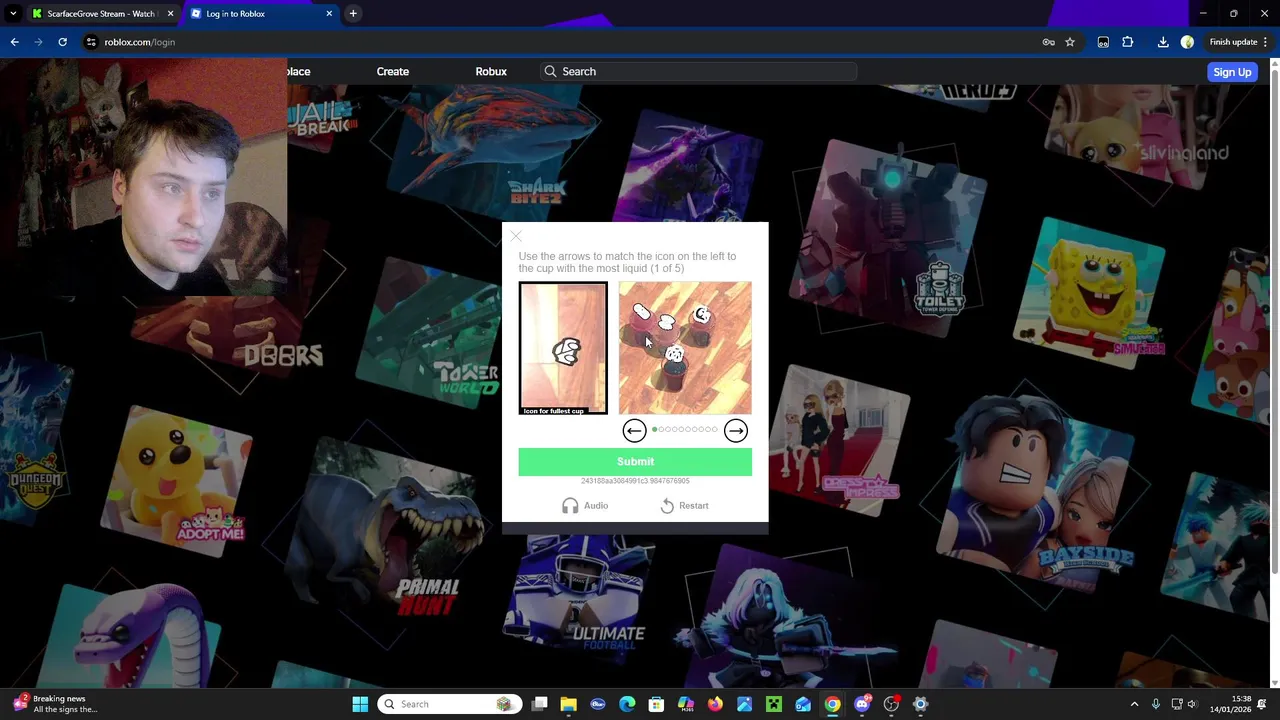Open the Create menu on Roblox
Image resolution: width=1280 pixels, height=720 pixels.
(x=393, y=72)
